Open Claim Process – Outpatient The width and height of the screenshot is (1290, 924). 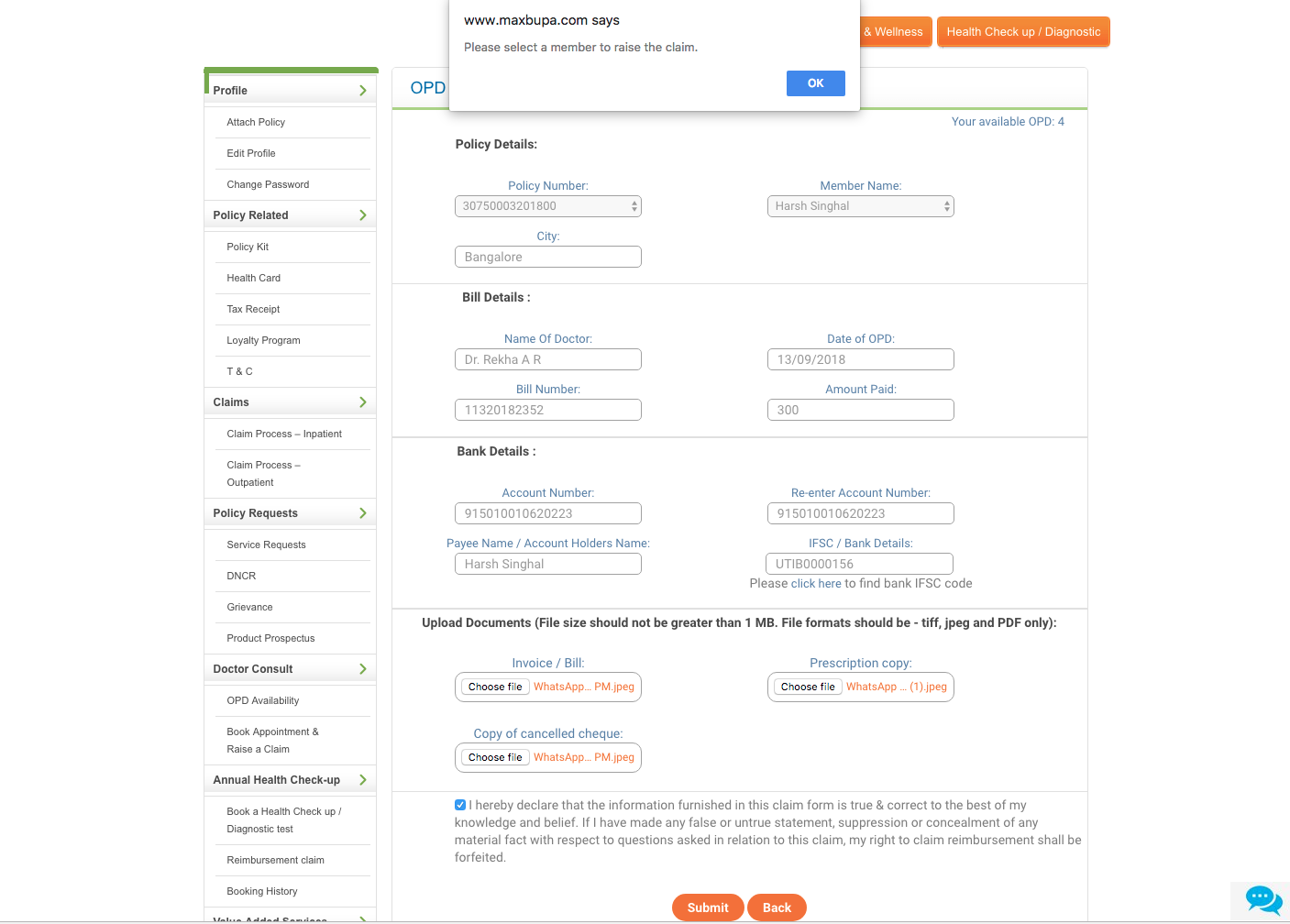(x=264, y=474)
